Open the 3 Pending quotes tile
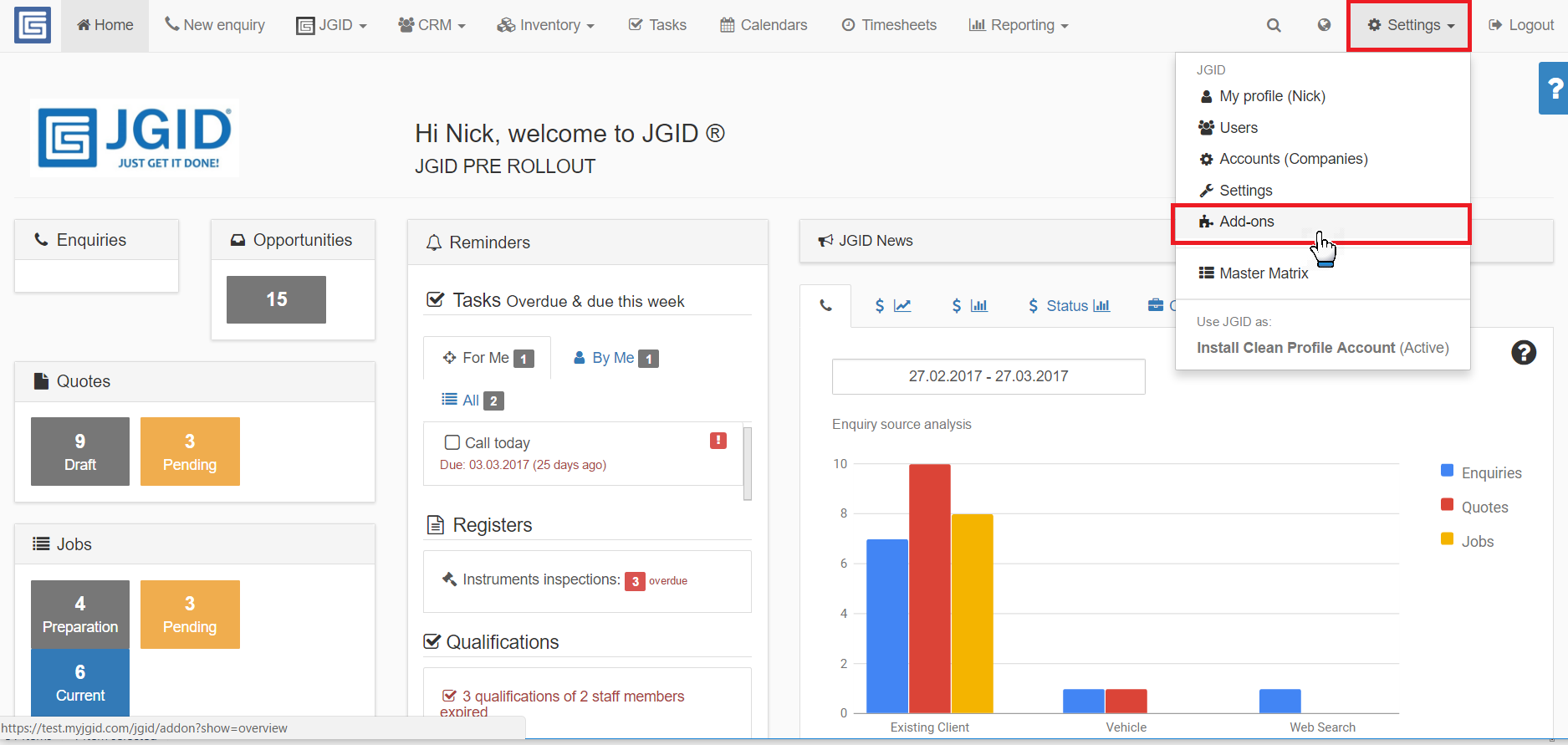This screenshot has height=745, width=1568. click(190, 452)
